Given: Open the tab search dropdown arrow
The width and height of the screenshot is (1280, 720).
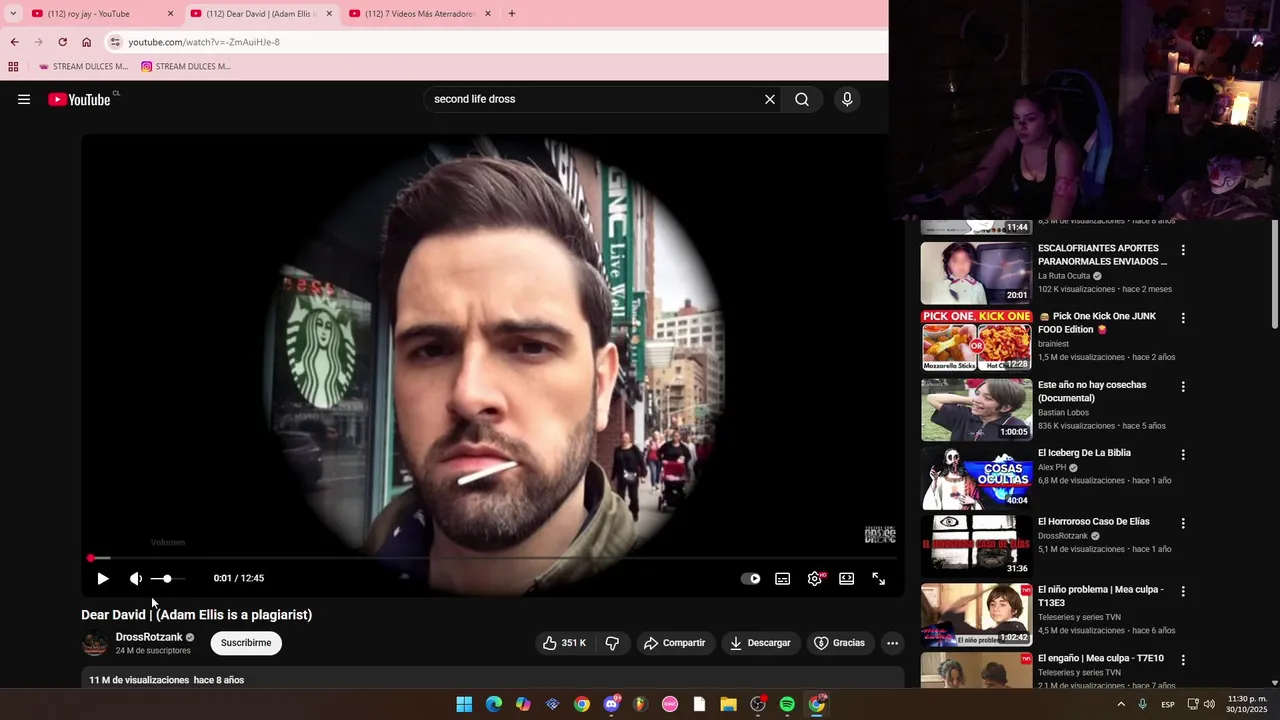Looking at the screenshot, I should pos(12,14).
